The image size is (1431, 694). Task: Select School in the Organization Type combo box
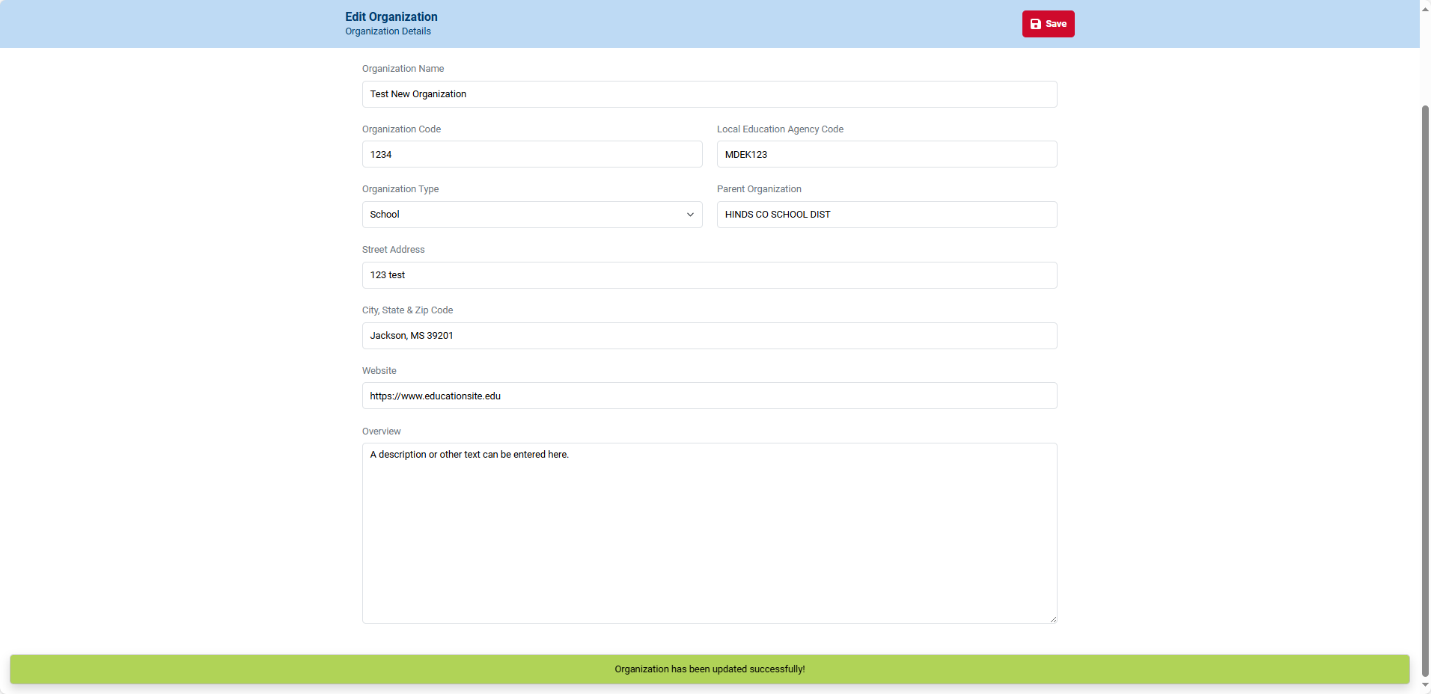[531, 214]
